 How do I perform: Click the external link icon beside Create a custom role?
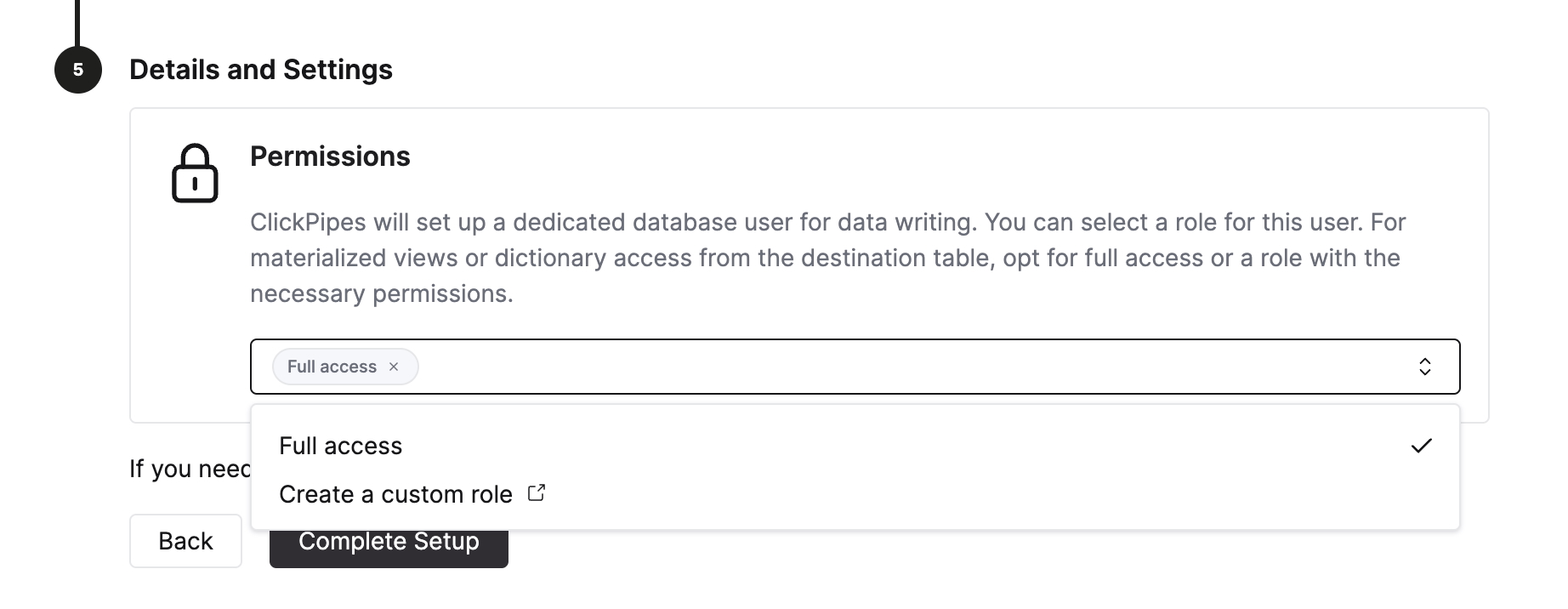(x=537, y=492)
